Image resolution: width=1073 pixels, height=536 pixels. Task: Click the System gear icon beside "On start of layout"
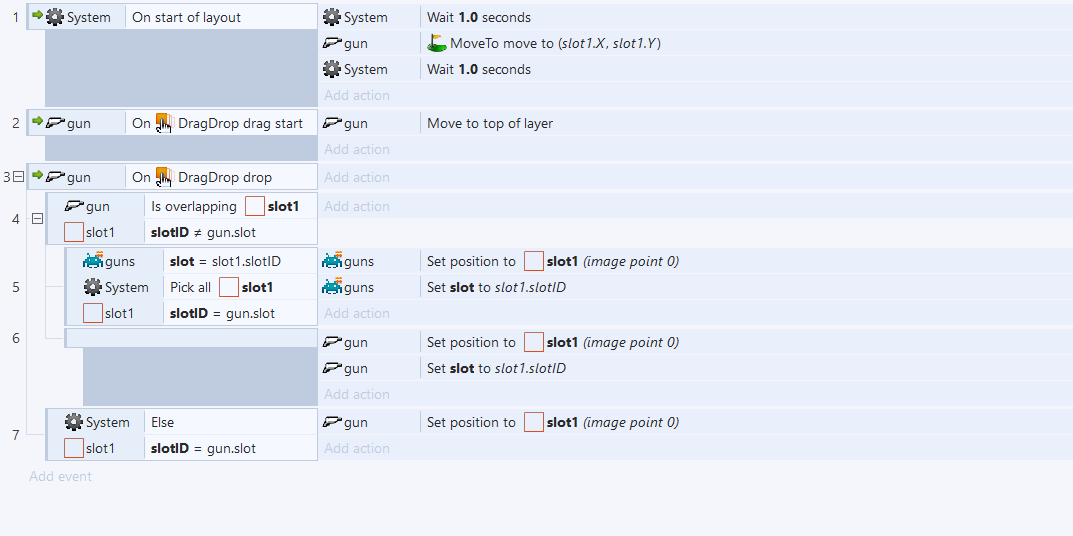coord(56,17)
